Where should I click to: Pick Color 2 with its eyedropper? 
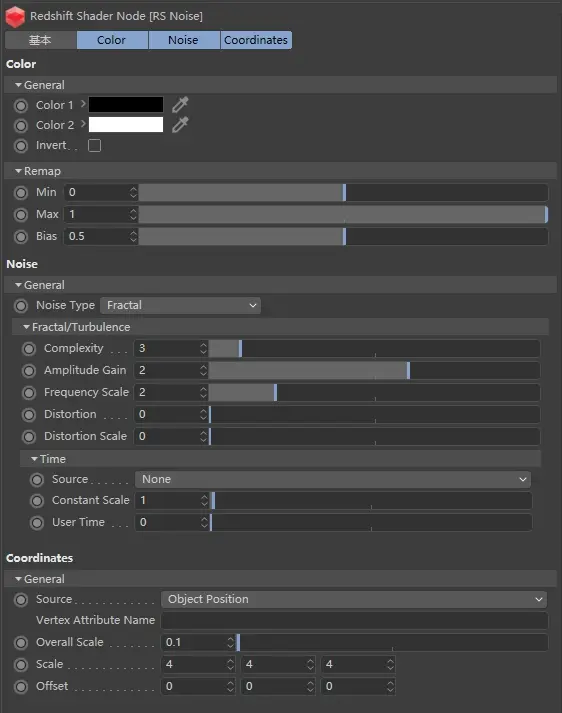pos(180,125)
